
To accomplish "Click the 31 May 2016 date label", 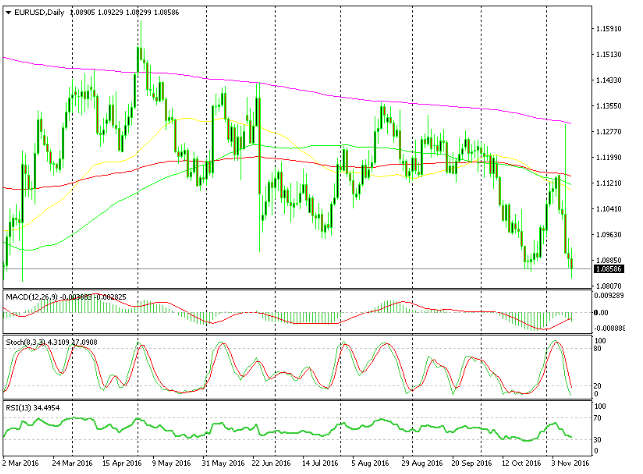I will click(x=223, y=463).
